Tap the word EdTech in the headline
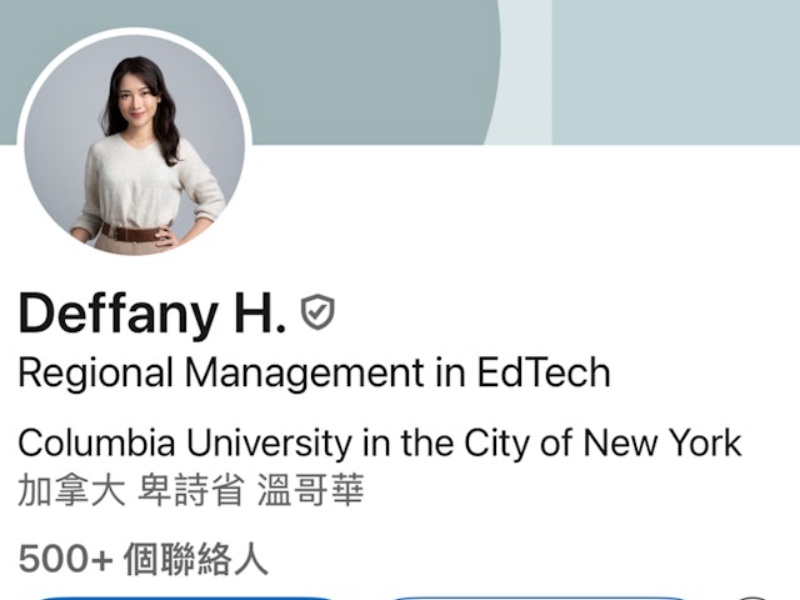This screenshot has height=600, width=800. (543, 372)
